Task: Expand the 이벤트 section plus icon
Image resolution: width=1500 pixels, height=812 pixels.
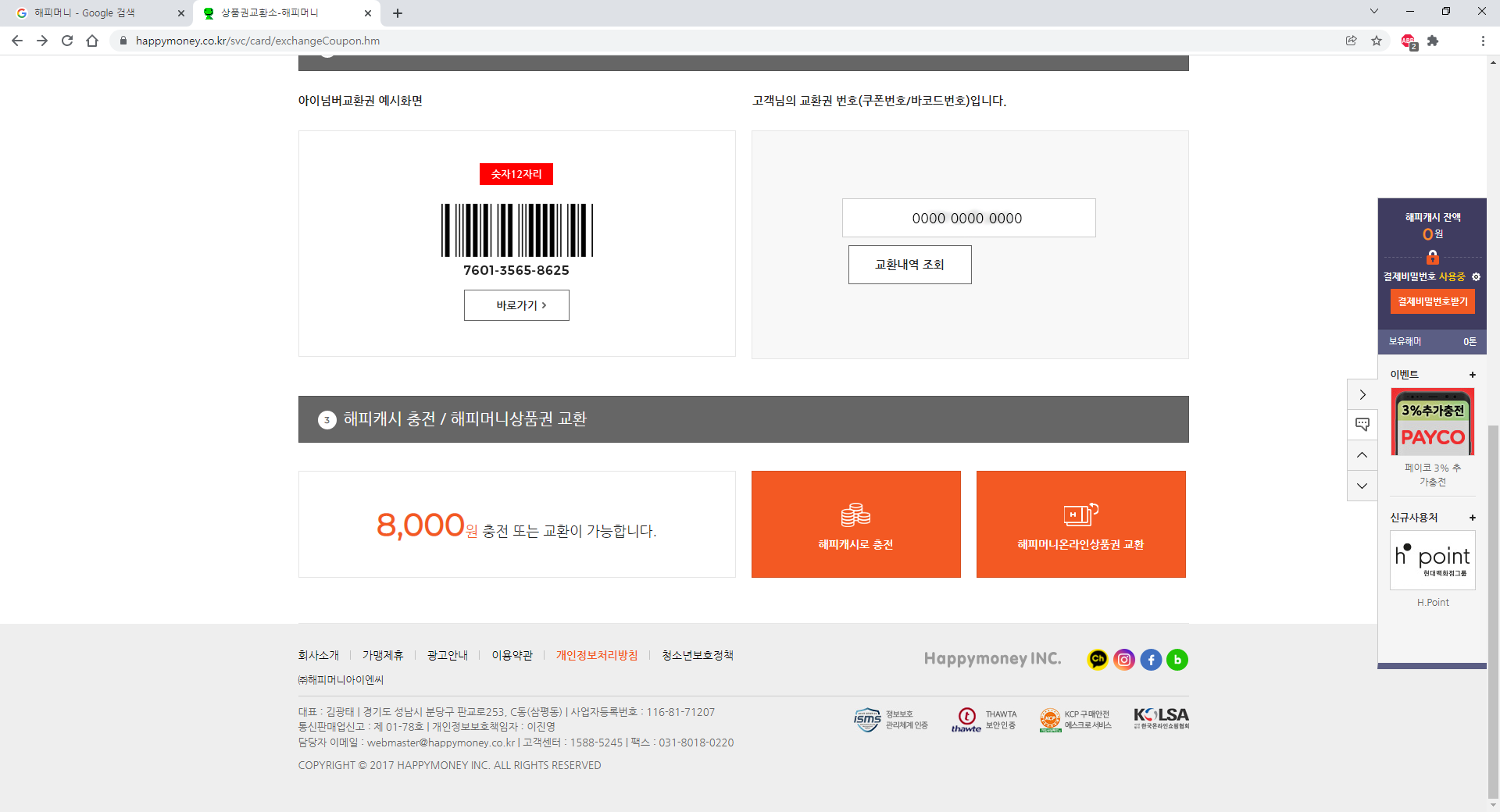Action: point(1473,376)
